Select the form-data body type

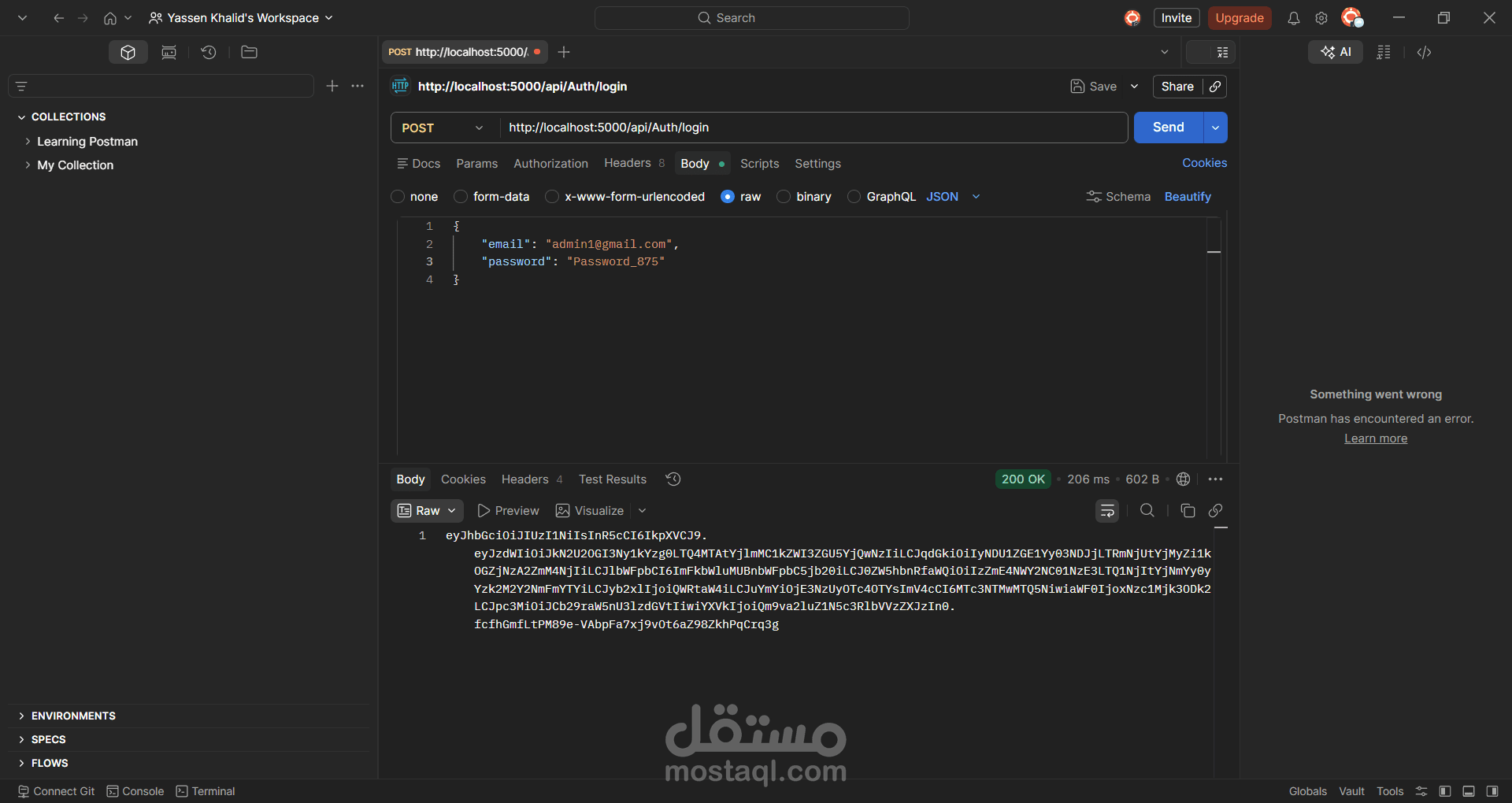click(x=461, y=197)
